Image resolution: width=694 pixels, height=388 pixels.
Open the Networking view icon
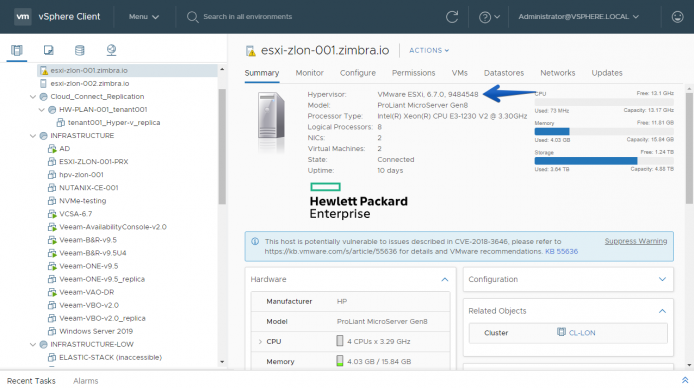(x=111, y=50)
